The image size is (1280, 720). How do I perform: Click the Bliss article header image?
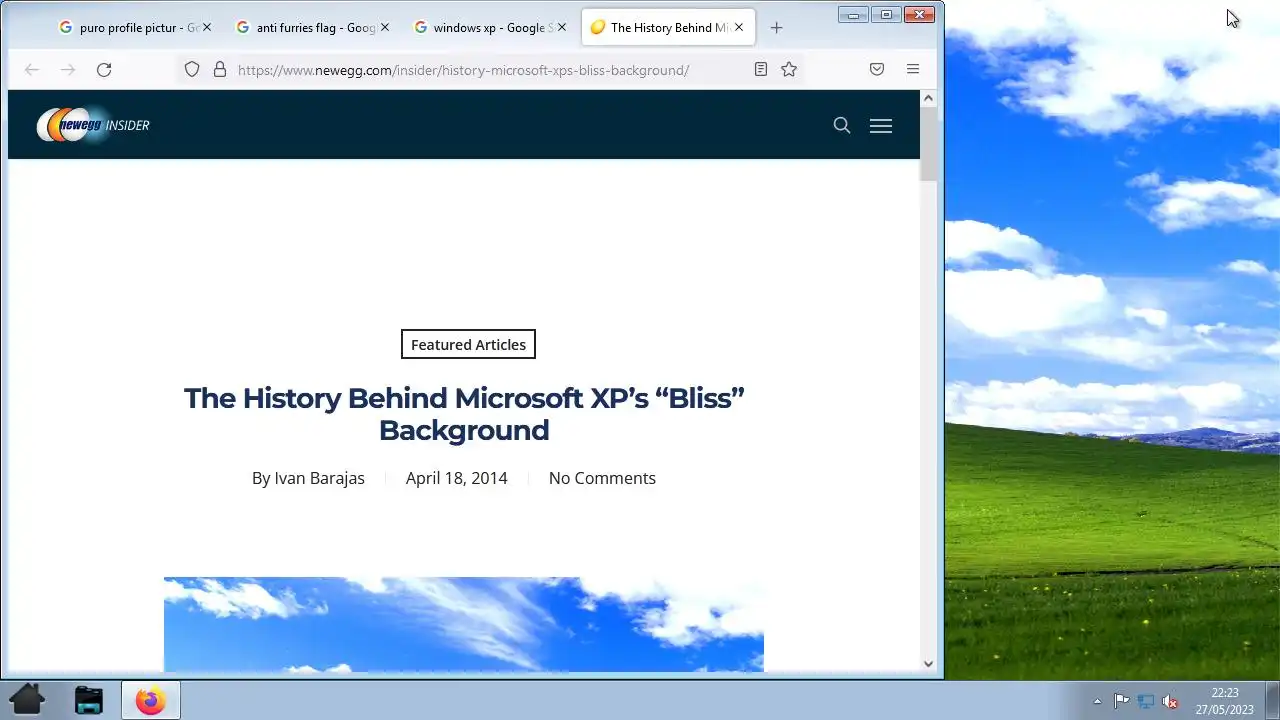coord(464,624)
